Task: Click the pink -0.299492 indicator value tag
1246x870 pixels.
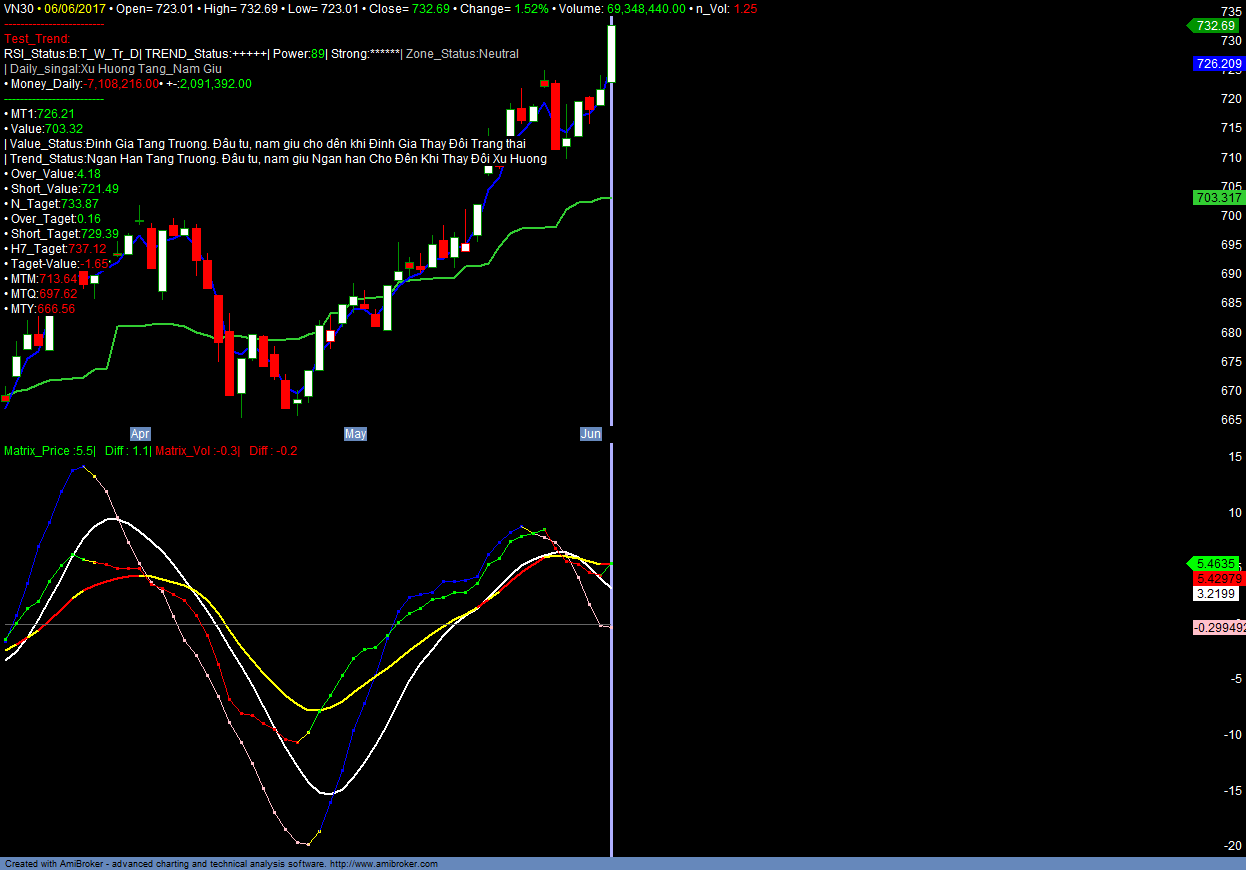Action: click(x=1219, y=628)
